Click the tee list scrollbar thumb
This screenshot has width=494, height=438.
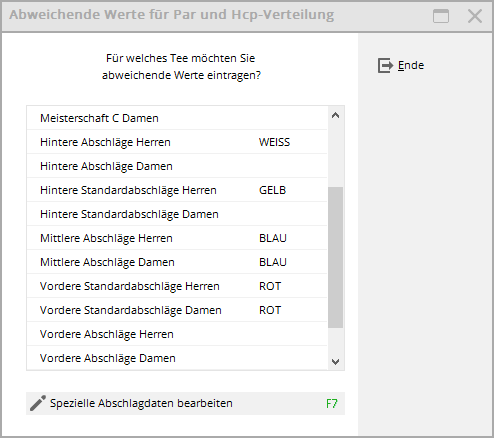coord(336,257)
